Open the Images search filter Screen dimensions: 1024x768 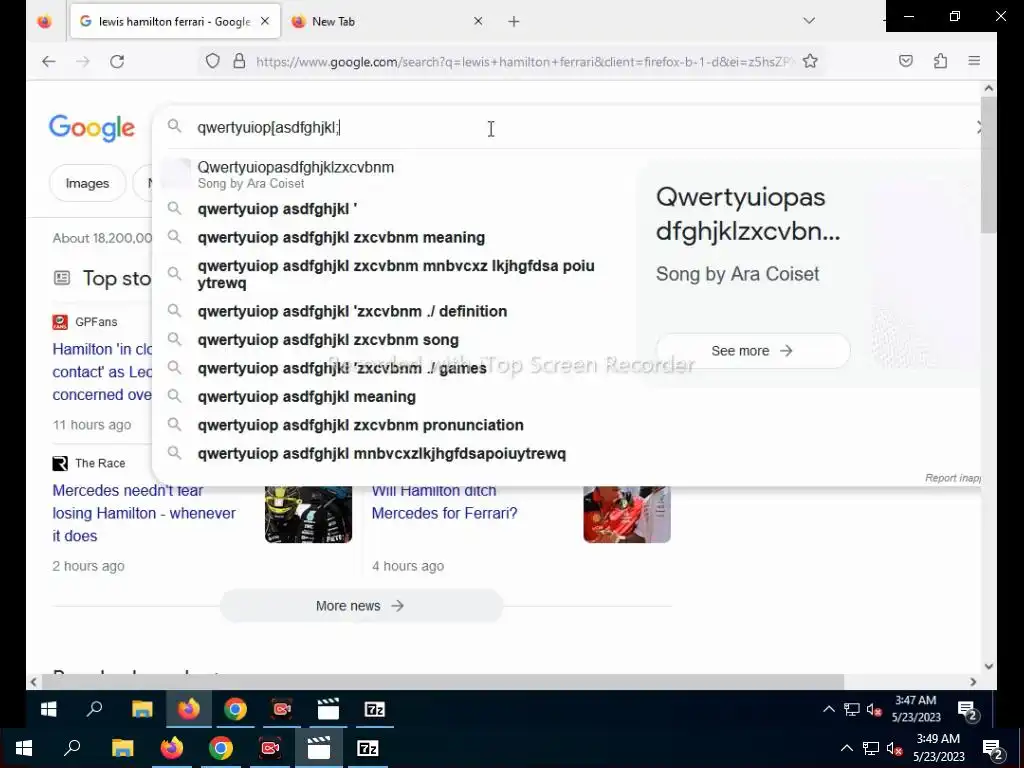tap(88, 184)
